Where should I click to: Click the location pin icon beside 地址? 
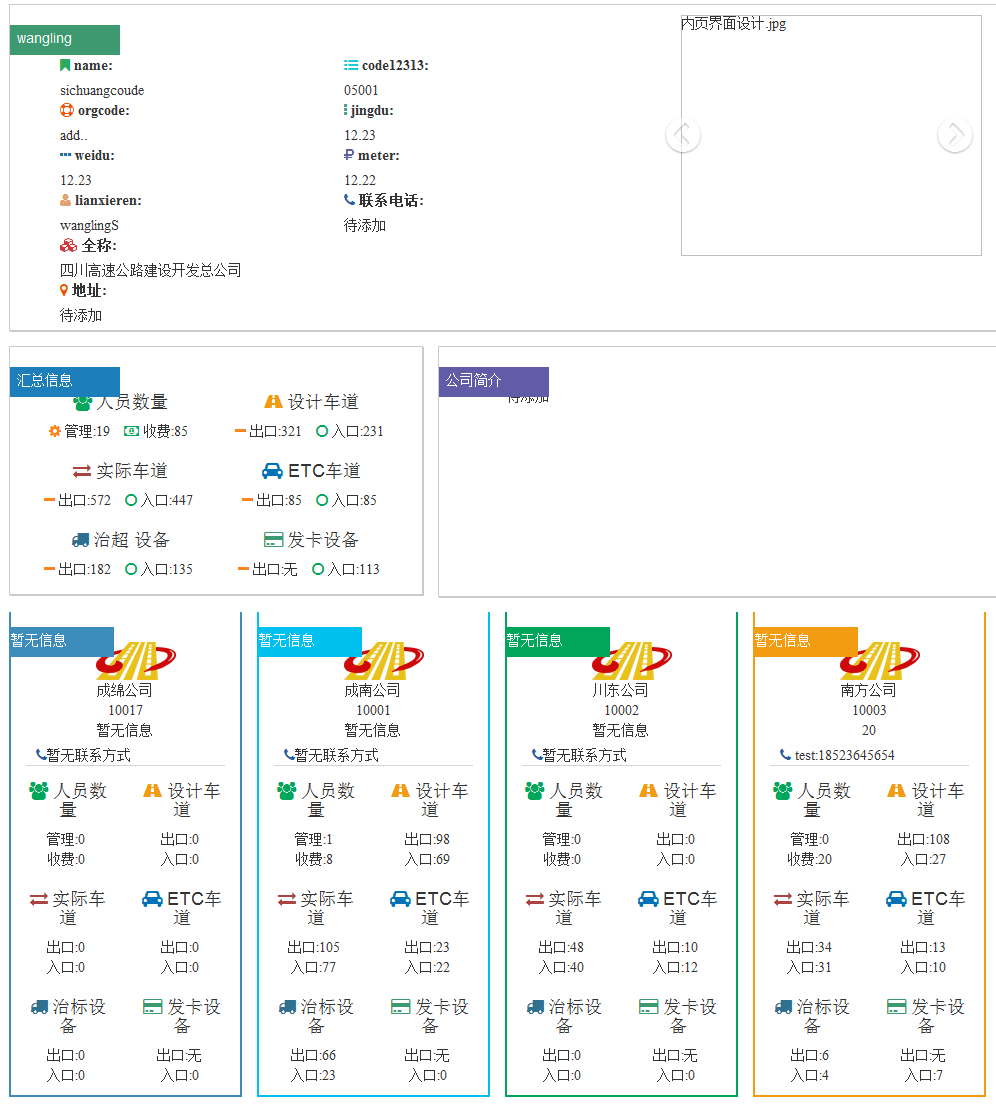[x=64, y=290]
